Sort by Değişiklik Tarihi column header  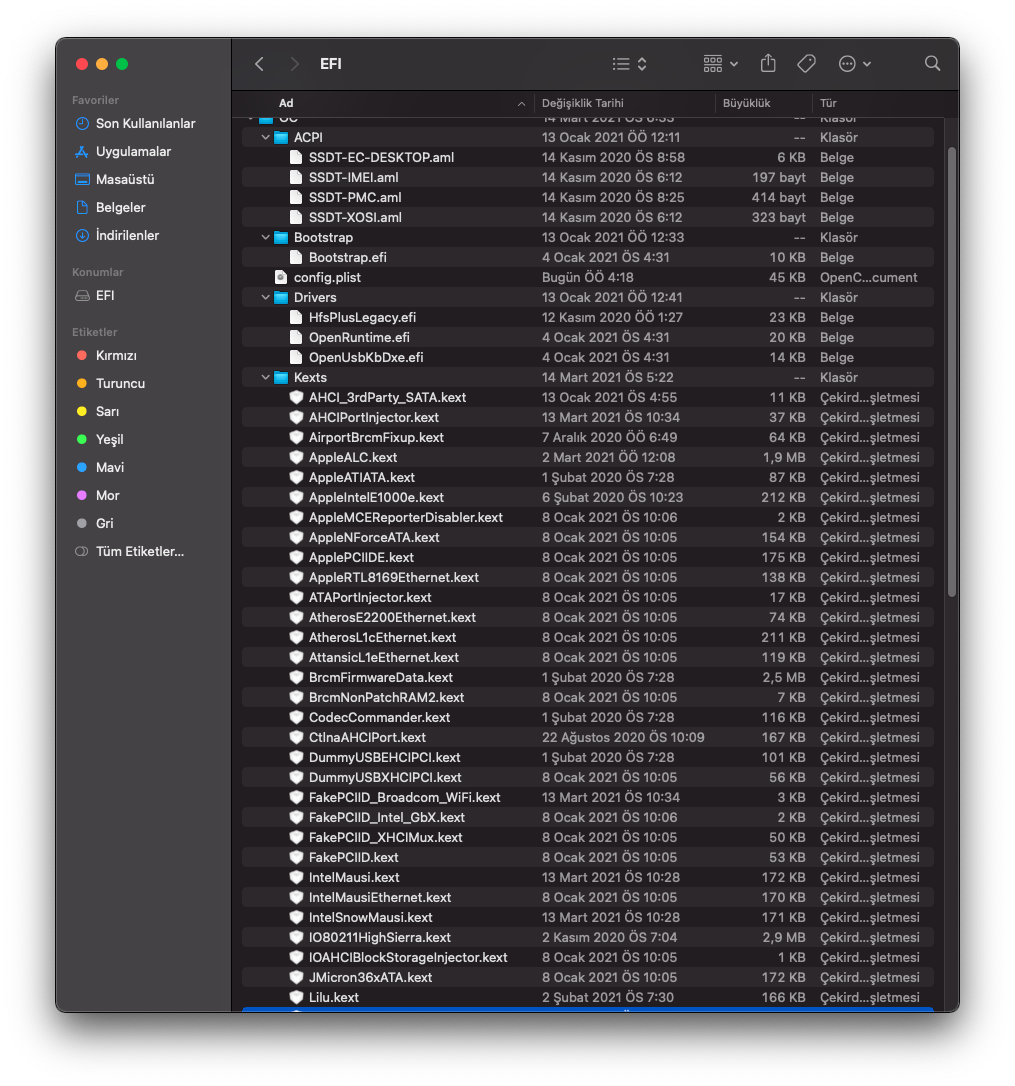pos(582,103)
